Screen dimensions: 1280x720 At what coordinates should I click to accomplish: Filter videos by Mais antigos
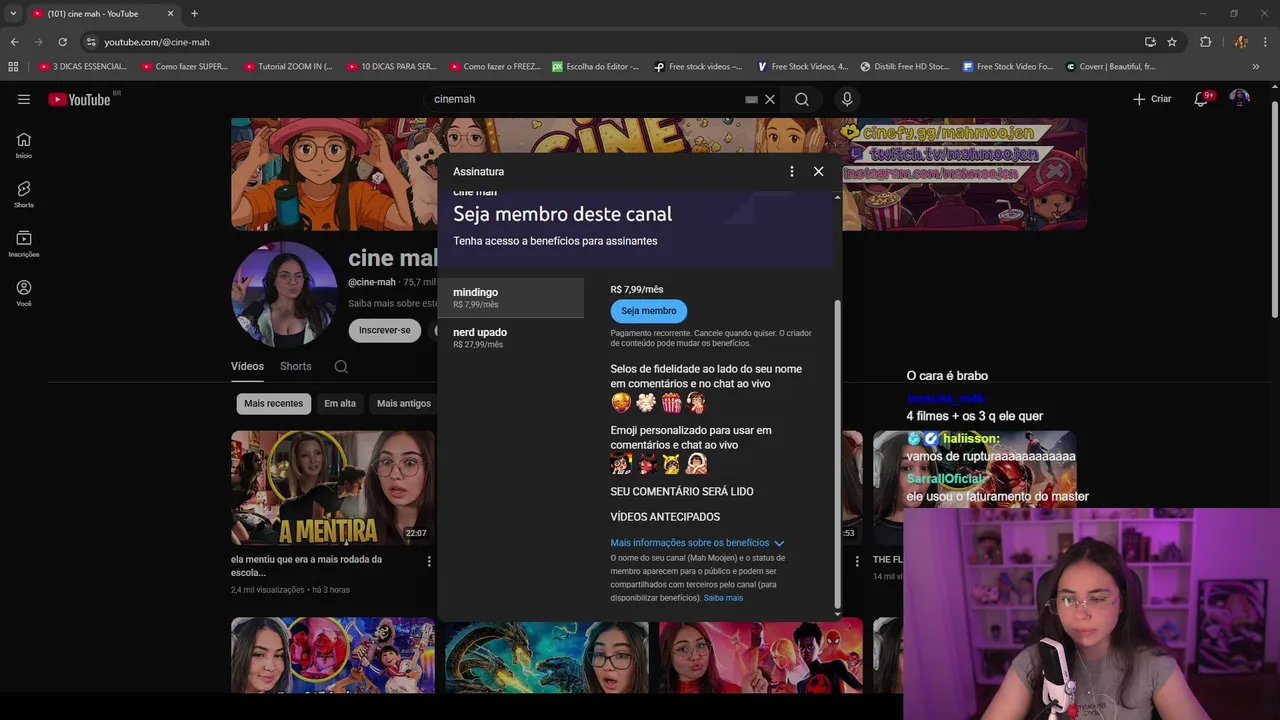click(x=404, y=404)
